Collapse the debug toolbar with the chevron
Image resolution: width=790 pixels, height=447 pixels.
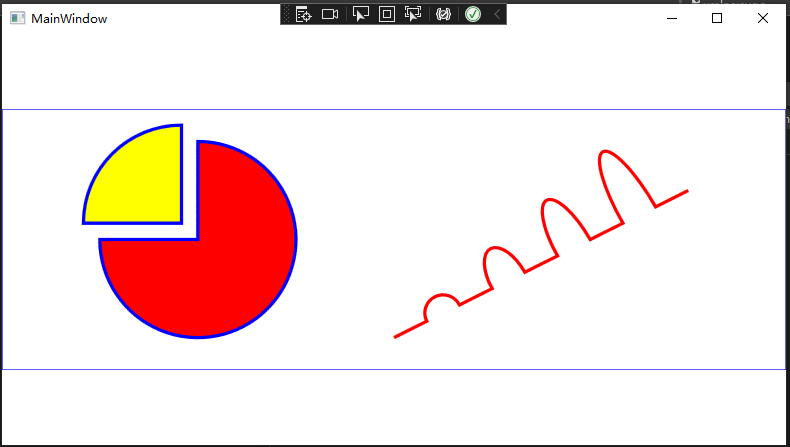(x=497, y=15)
